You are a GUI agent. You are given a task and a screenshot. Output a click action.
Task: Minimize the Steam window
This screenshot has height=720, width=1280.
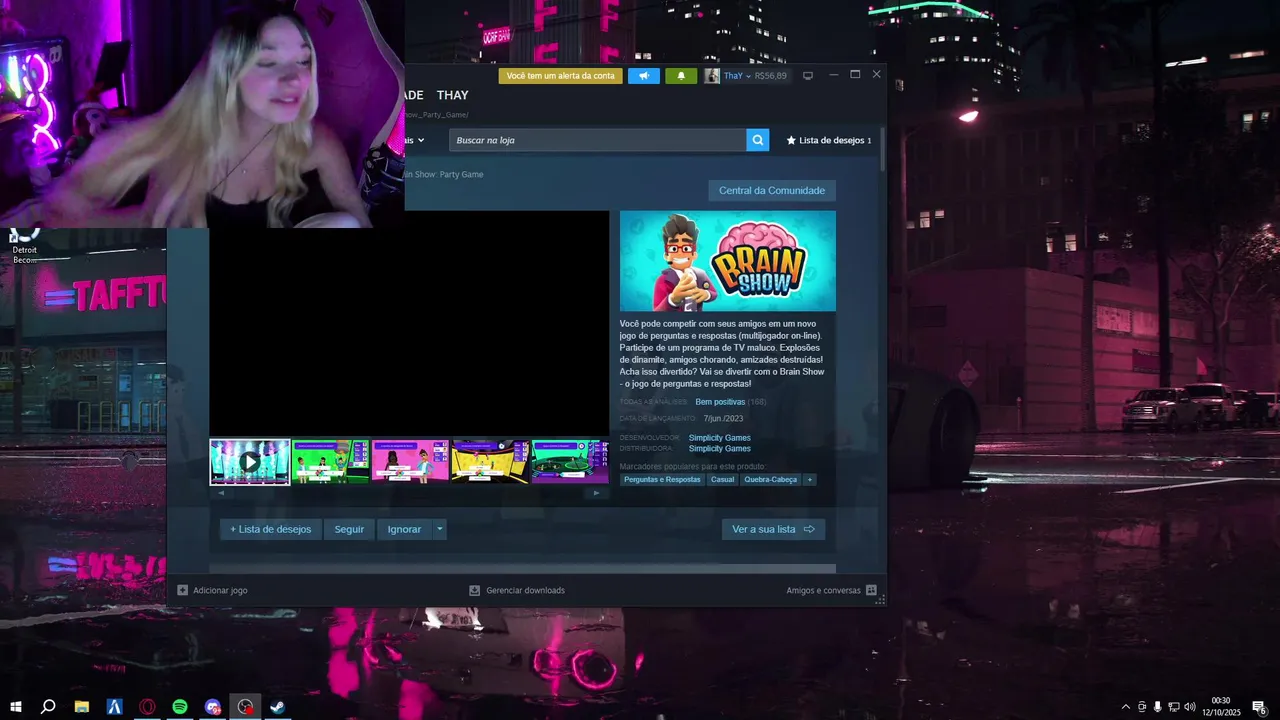[x=833, y=75]
